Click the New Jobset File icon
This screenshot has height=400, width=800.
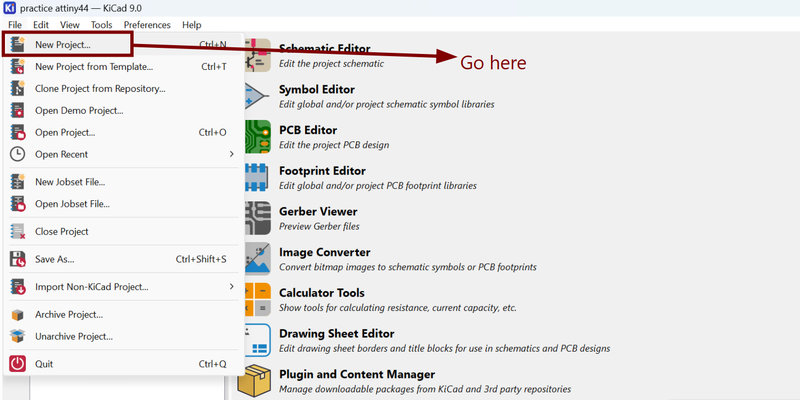17,182
